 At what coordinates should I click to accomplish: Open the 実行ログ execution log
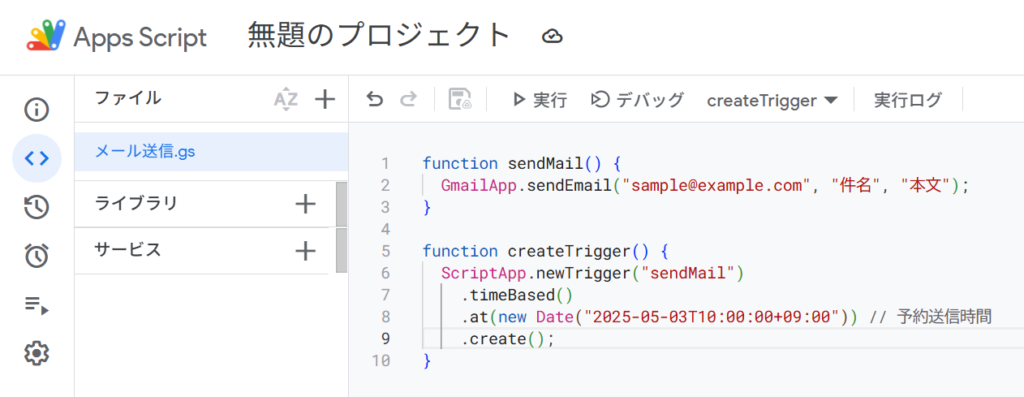(908, 100)
